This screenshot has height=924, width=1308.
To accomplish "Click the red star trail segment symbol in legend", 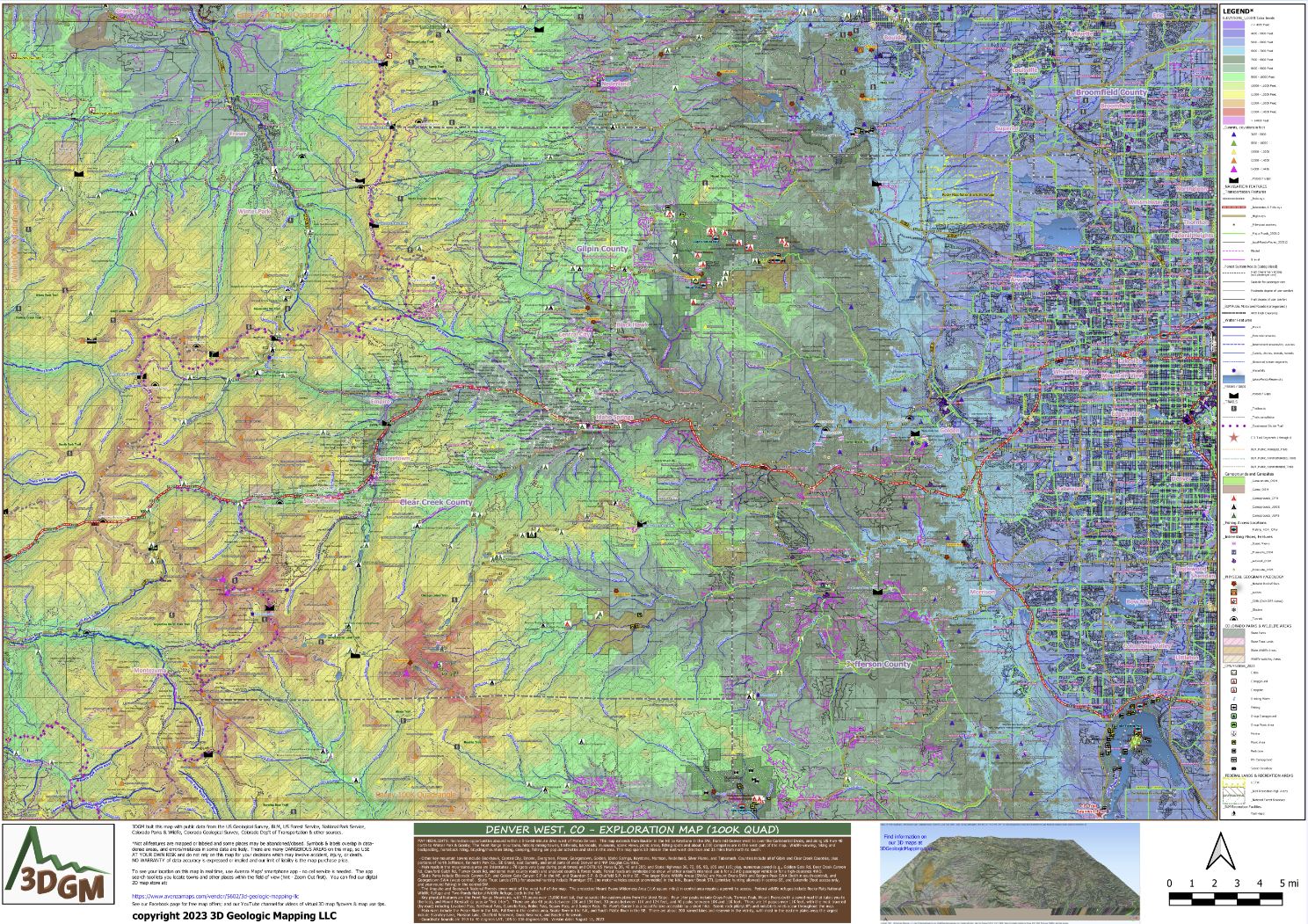I will click(x=1234, y=437).
